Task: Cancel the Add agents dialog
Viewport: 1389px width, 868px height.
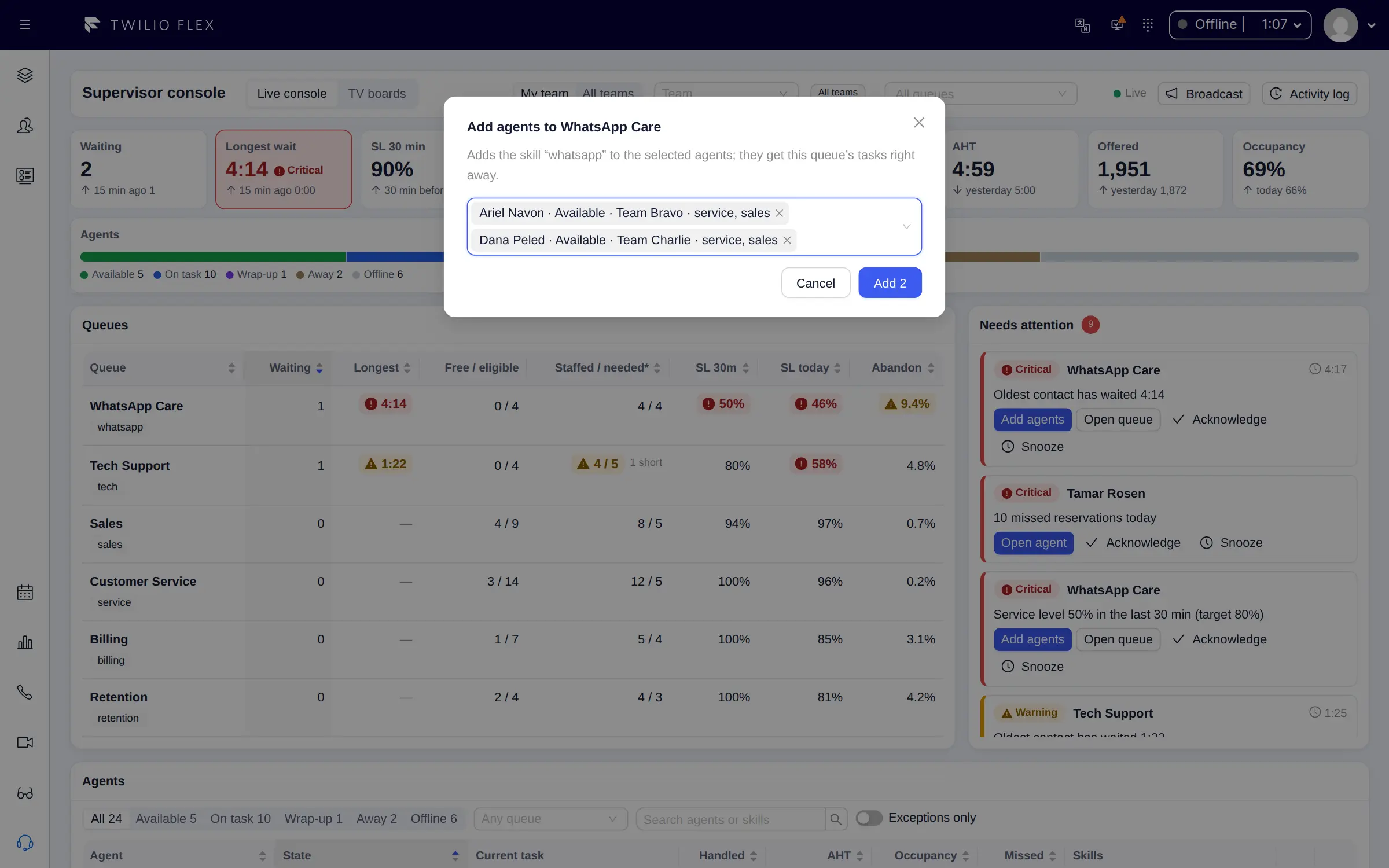Action: point(815,283)
